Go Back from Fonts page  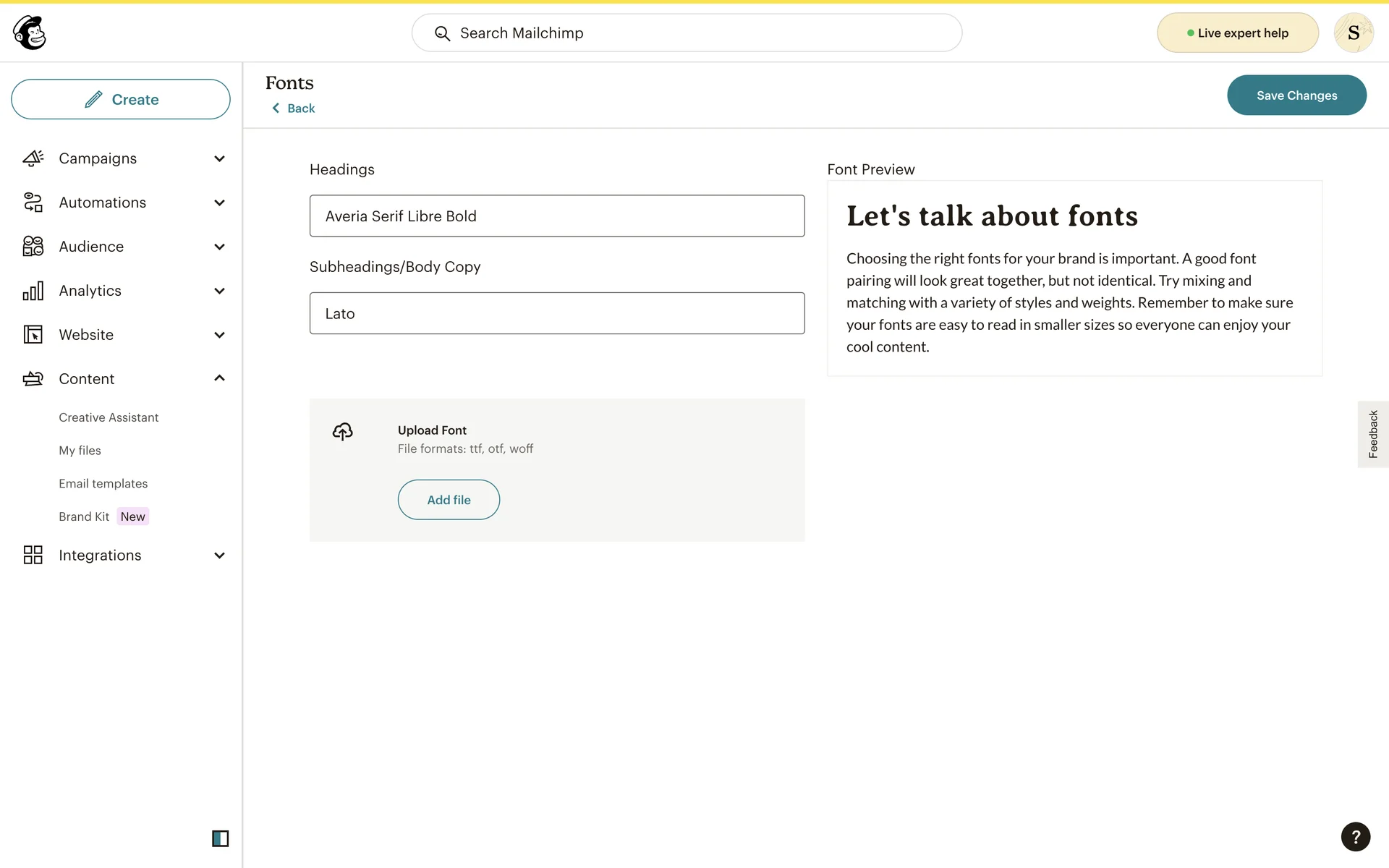(x=294, y=109)
